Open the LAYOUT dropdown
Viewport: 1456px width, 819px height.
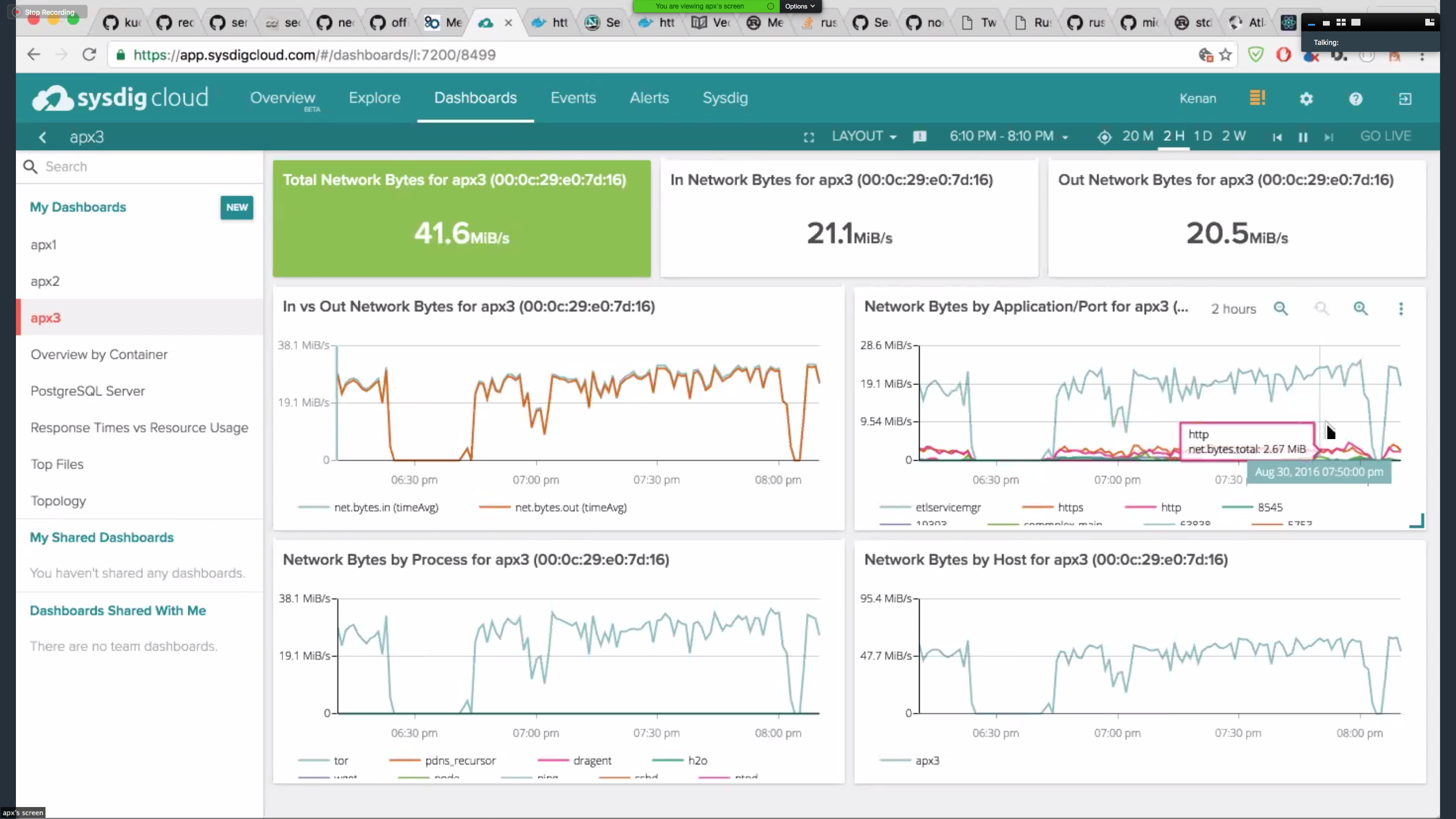click(x=864, y=136)
